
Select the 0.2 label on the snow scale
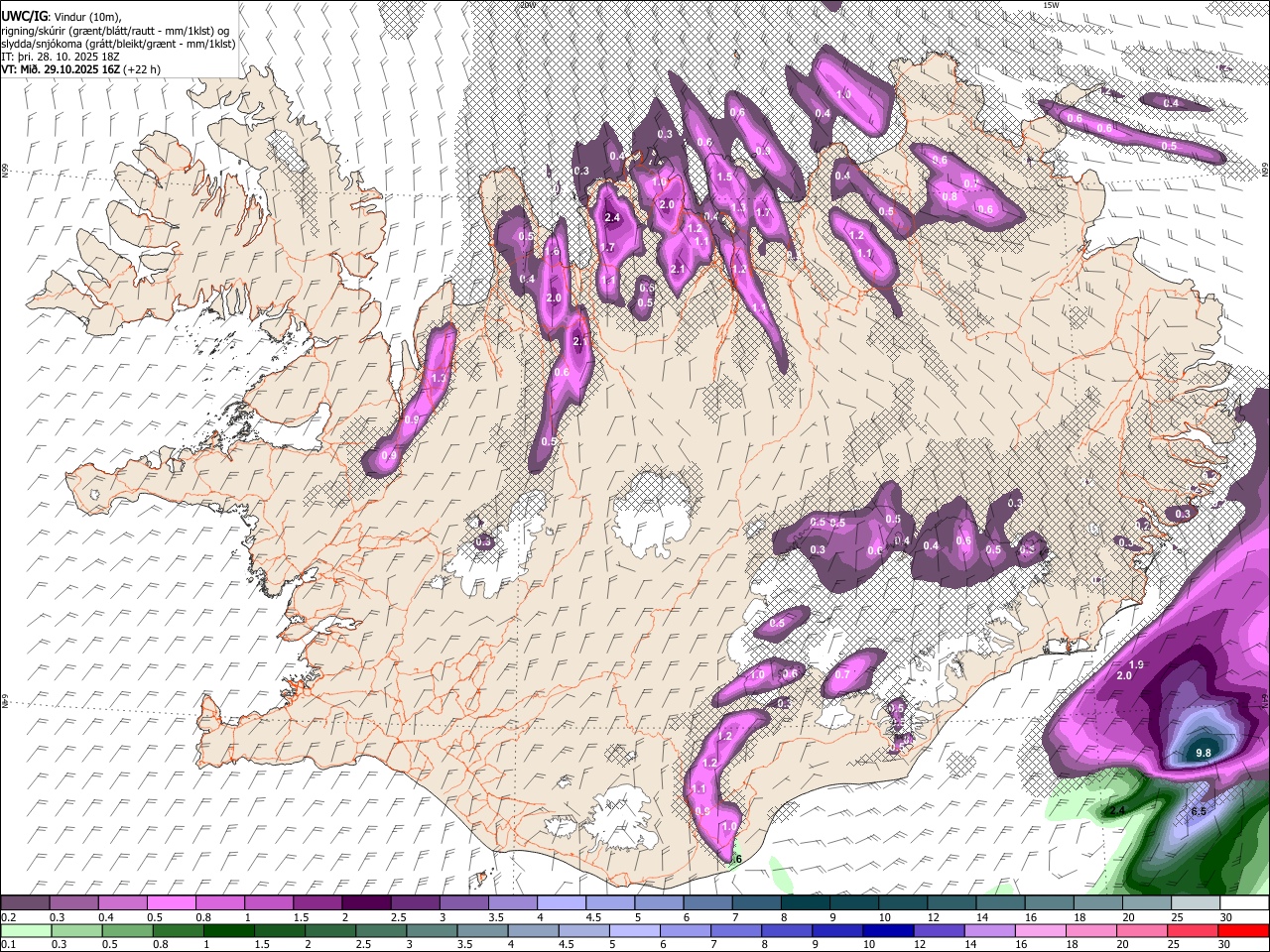(8, 917)
